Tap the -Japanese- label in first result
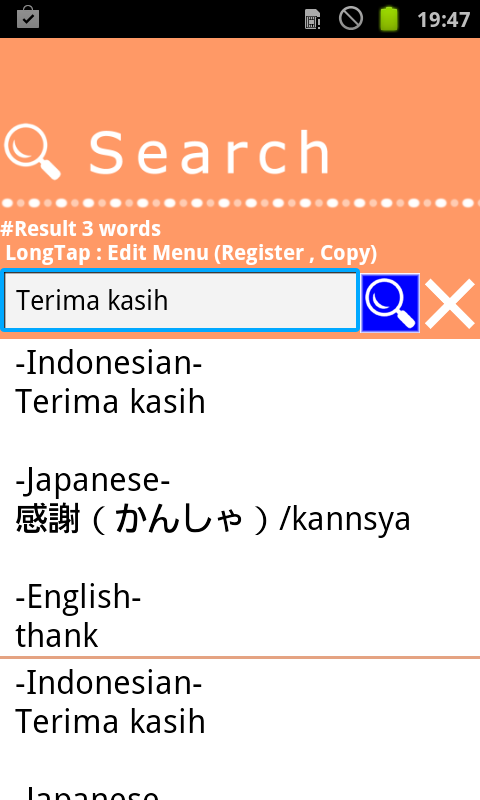 pyautogui.click(x=93, y=481)
